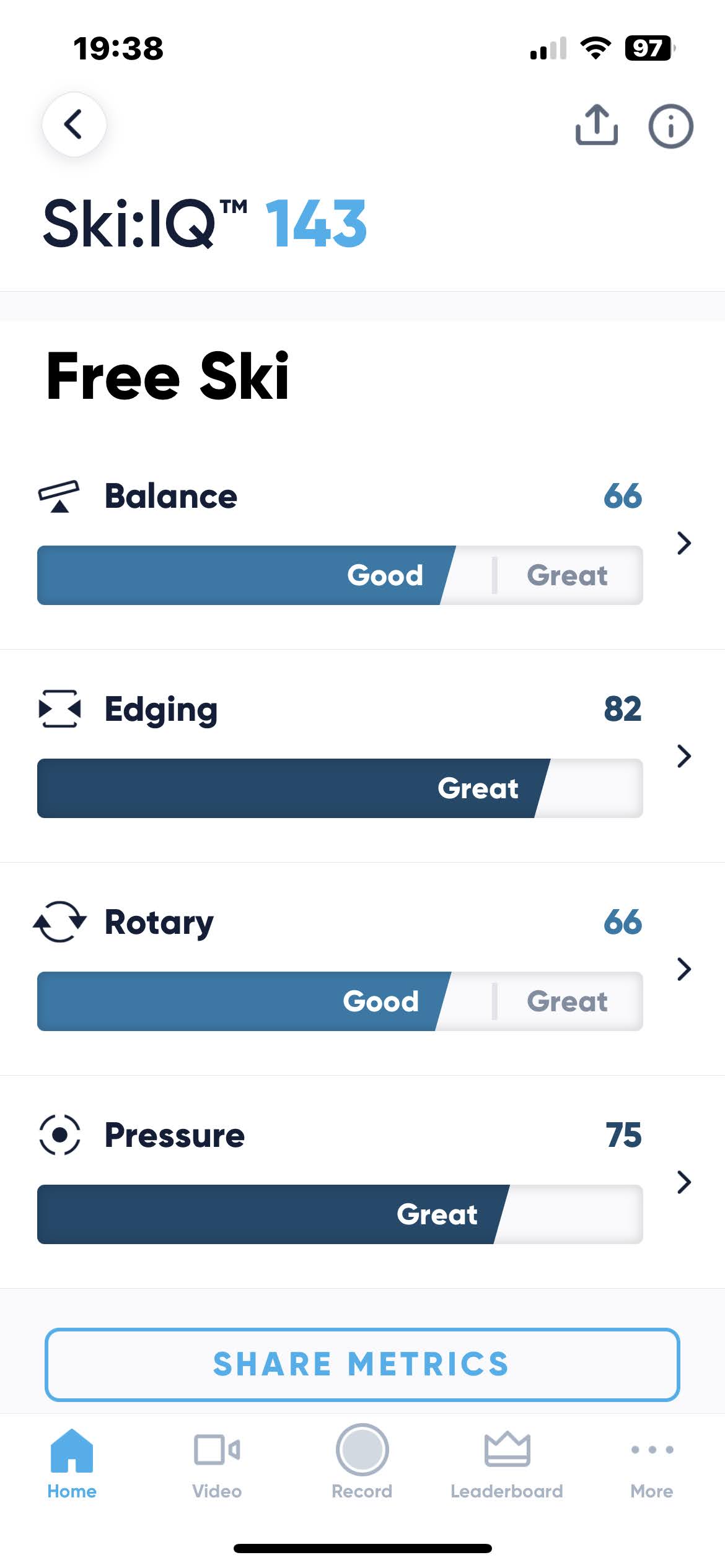
Task: Tap the Edging Great progress bar
Action: point(340,788)
